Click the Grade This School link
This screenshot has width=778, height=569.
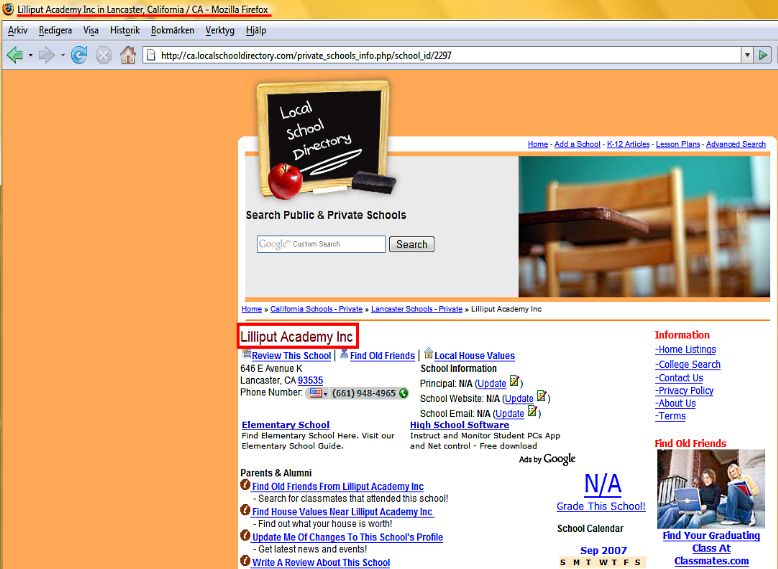(601, 506)
